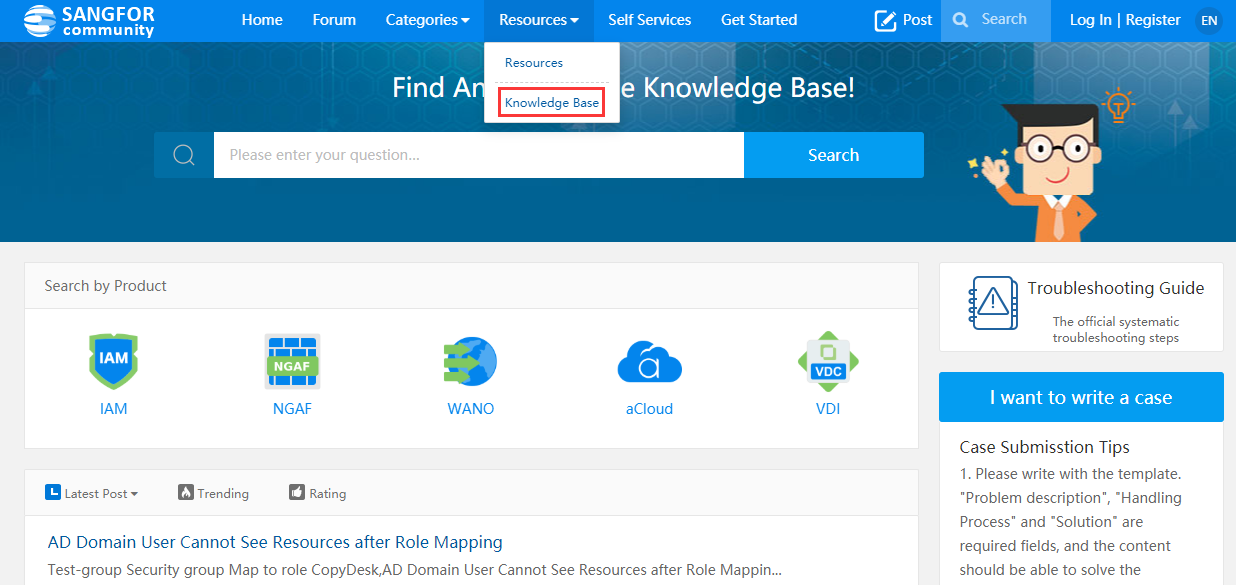Viewport: 1236px width, 585px height.
Task: Click the Register link
Action: click(x=1153, y=20)
